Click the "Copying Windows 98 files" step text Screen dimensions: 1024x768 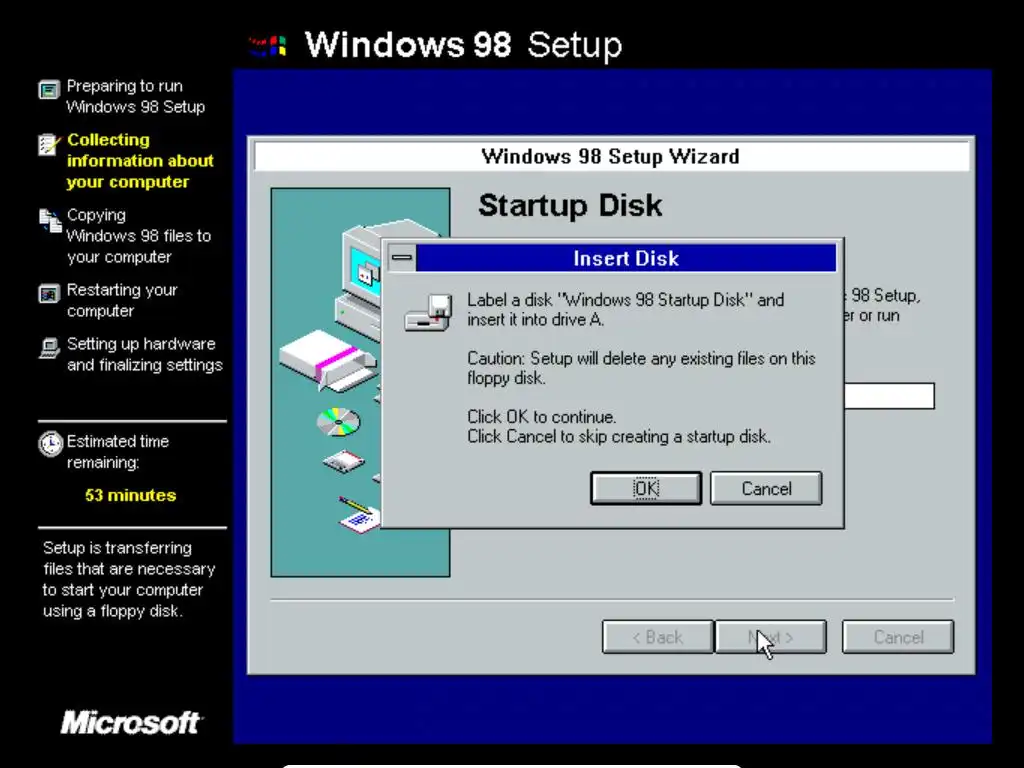[138, 236]
